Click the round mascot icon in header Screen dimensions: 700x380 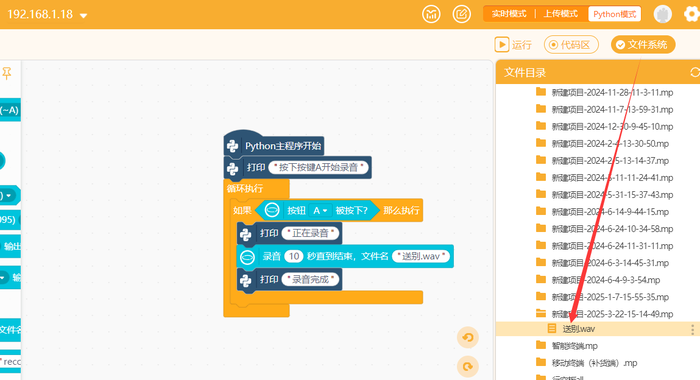tap(431, 14)
